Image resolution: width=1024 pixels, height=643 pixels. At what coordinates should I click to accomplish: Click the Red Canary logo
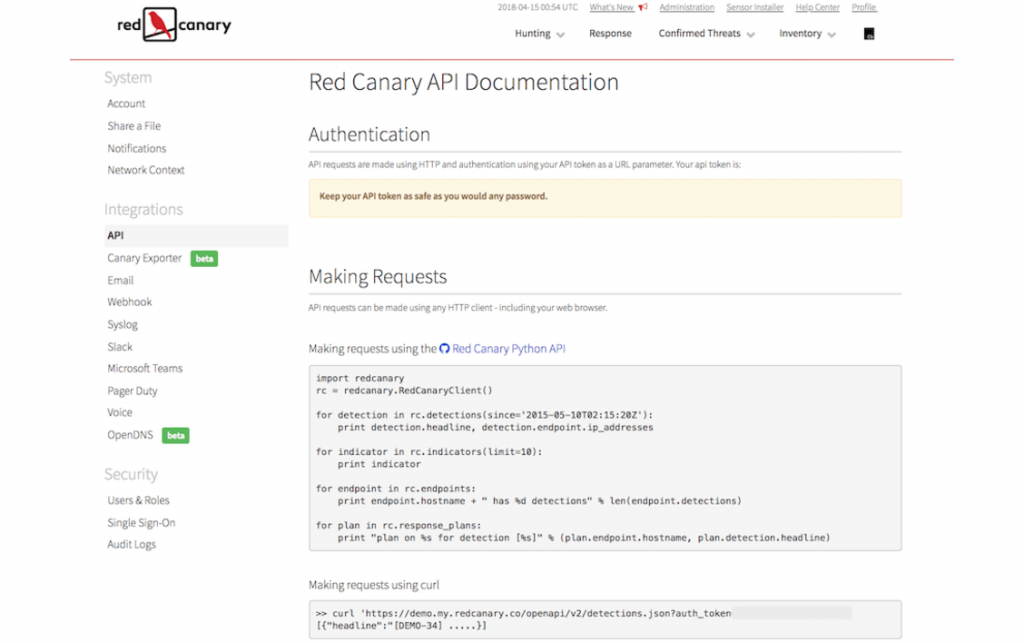[174, 23]
